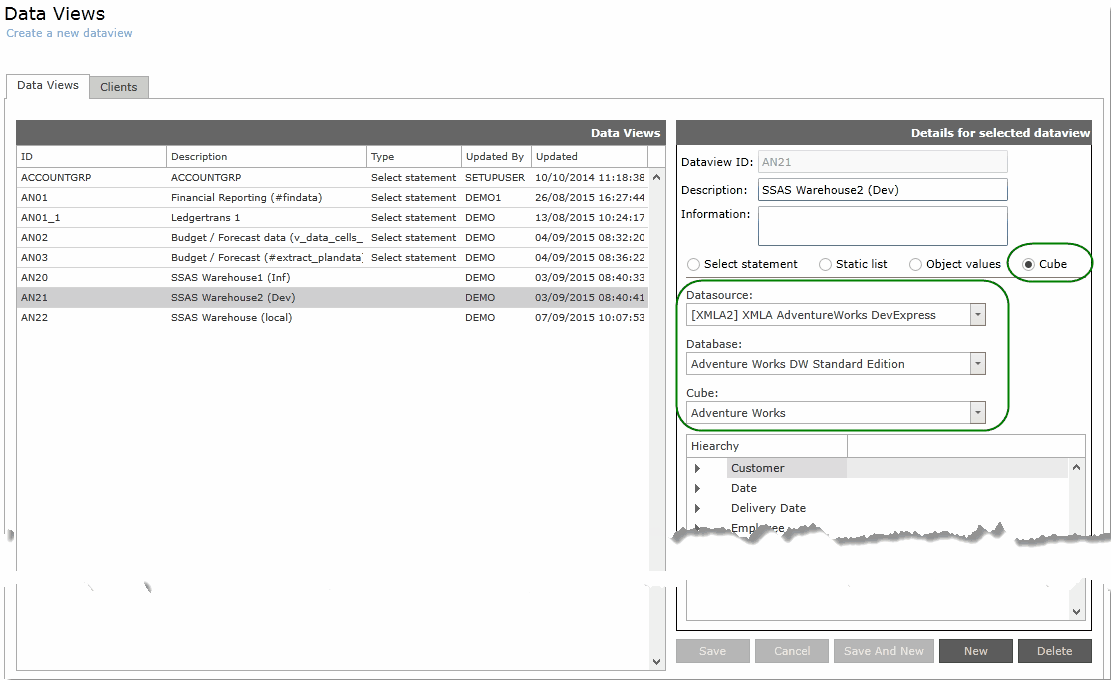The image size is (1111, 680).
Task: Expand the Date hierarchy node
Action: (697, 488)
